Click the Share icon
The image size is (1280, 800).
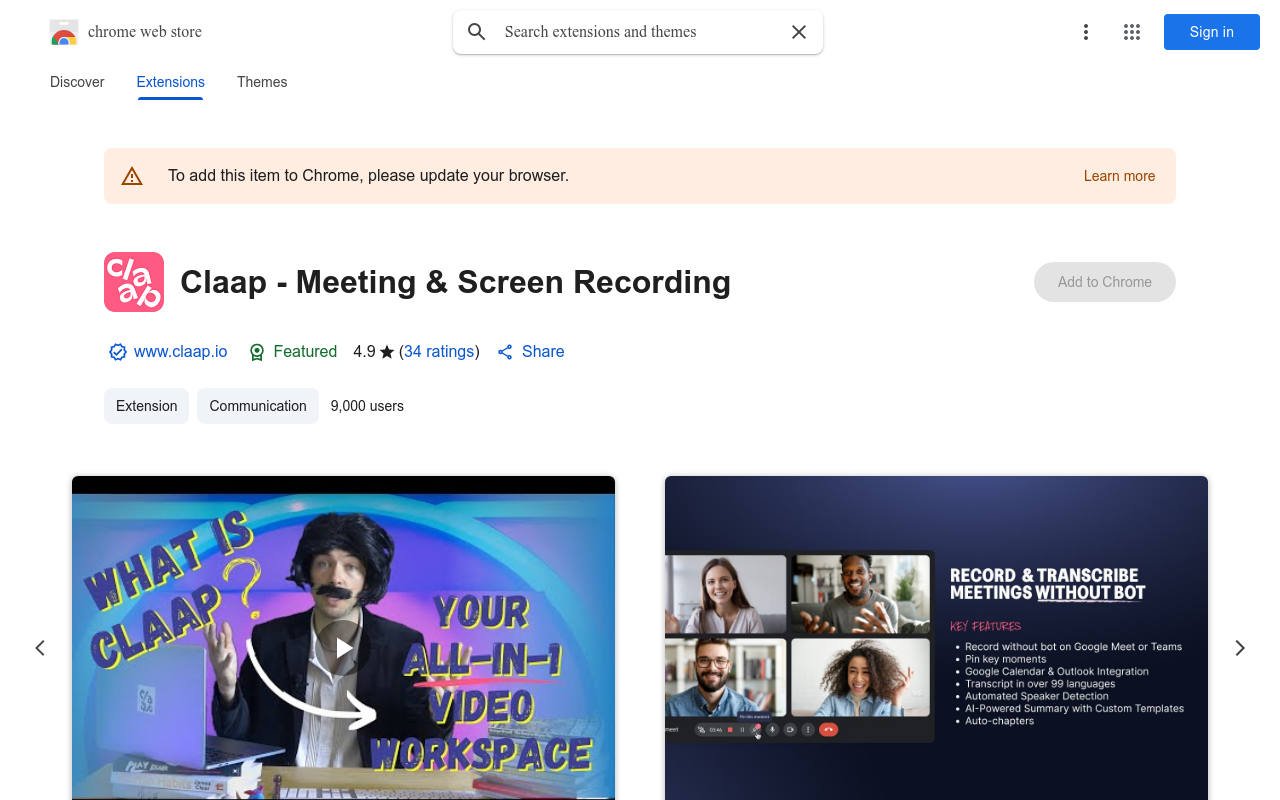click(505, 352)
